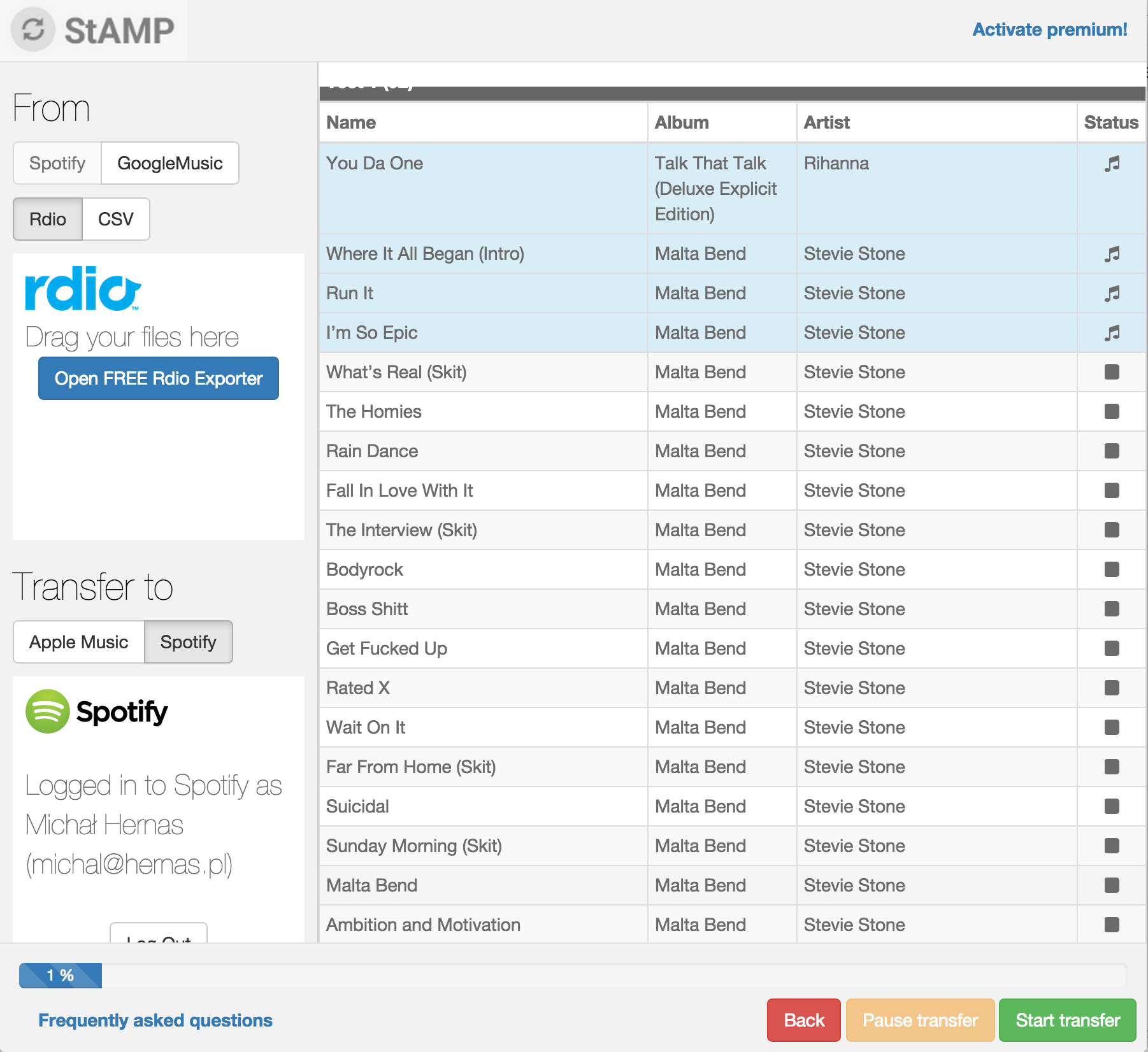Open the FREE Rdio Exporter

click(x=159, y=378)
